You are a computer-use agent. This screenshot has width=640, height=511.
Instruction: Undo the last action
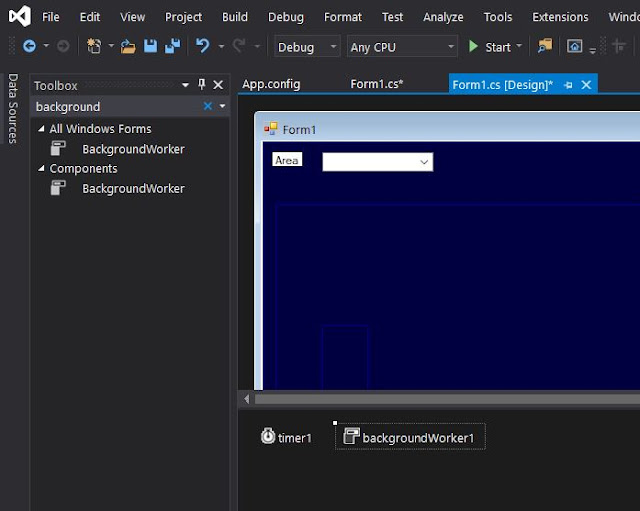202,46
